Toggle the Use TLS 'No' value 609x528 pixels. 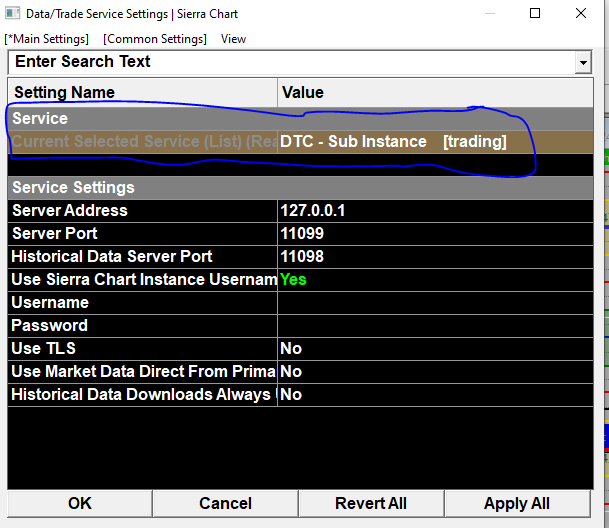point(435,349)
